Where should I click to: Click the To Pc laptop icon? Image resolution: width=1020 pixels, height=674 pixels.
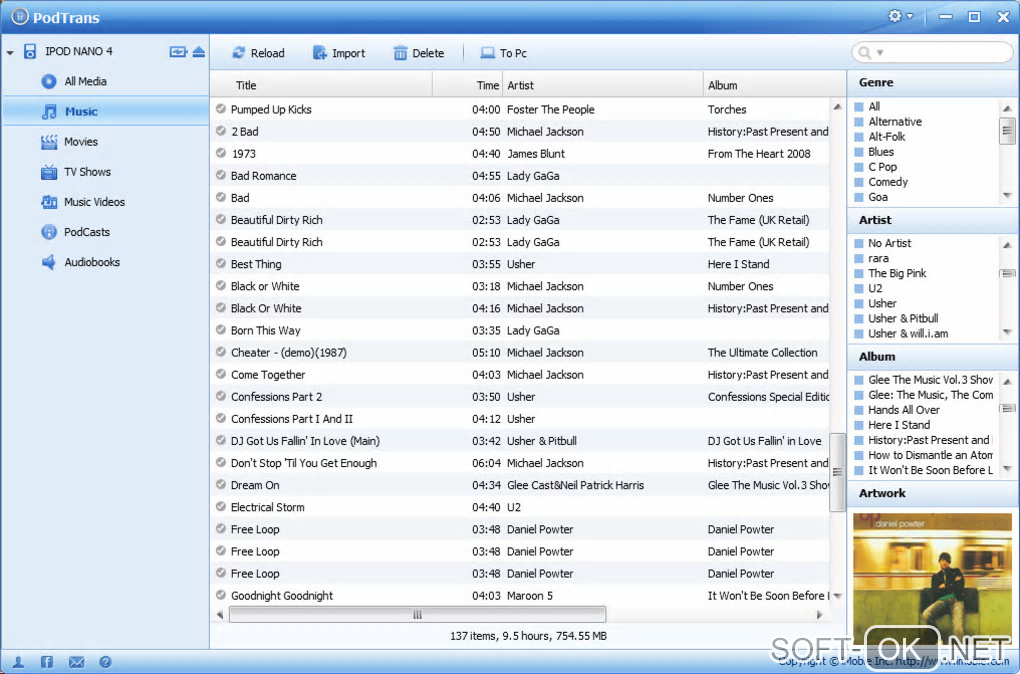487,53
